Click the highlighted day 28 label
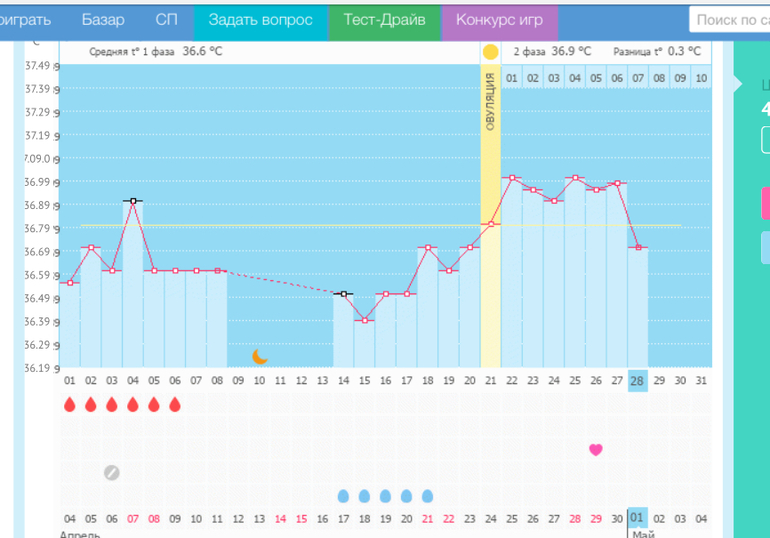The height and width of the screenshot is (538, 770). pos(638,380)
